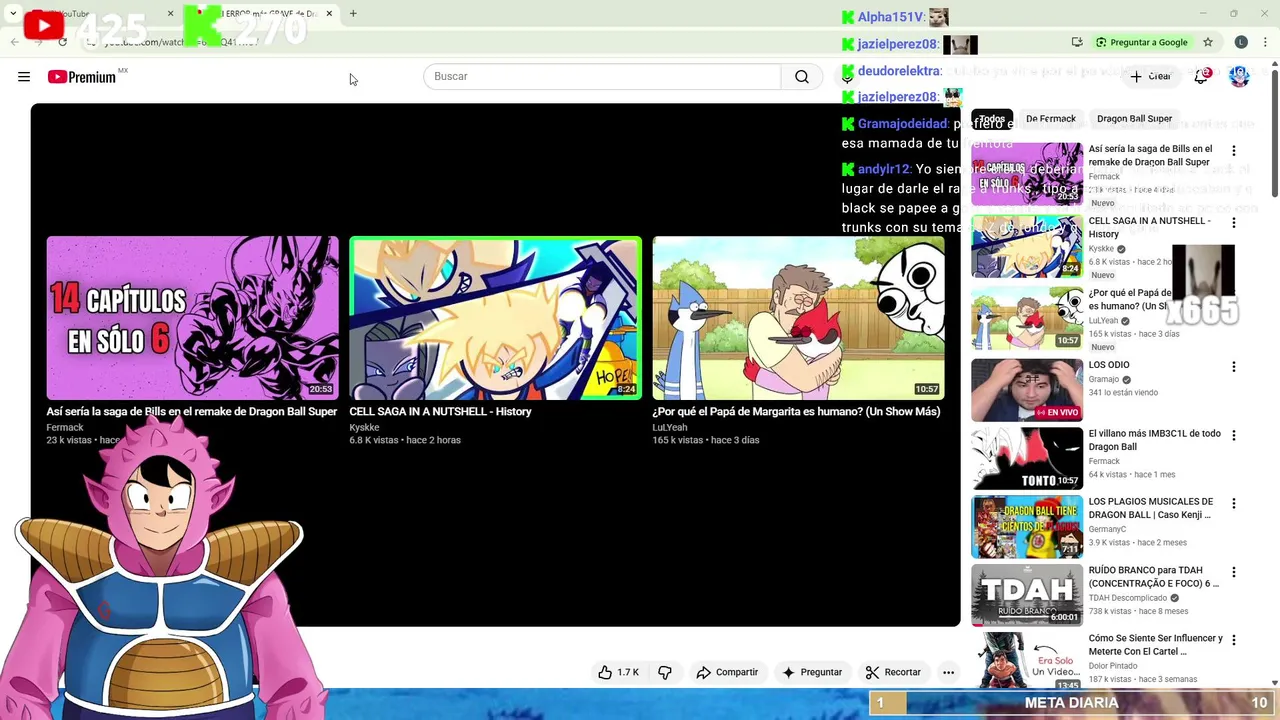Bookmark page with star icon
The height and width of the screenshot is (720, 1280).
pyautogui.click(x=1208, y=42)
